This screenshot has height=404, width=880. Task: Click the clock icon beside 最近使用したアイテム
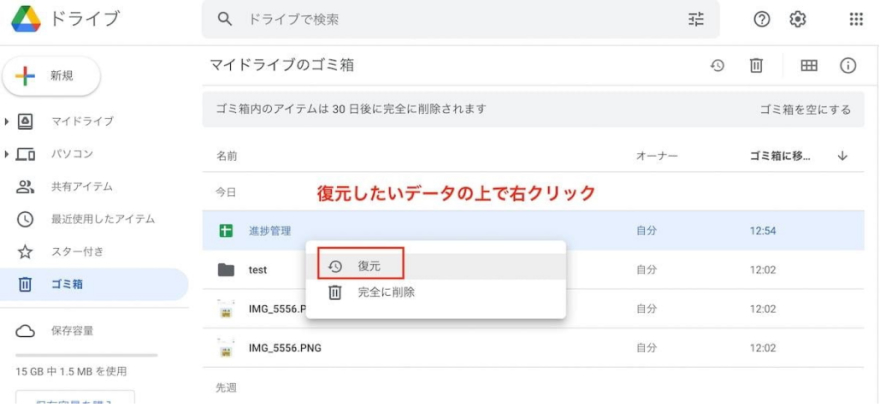coord(25,219)
